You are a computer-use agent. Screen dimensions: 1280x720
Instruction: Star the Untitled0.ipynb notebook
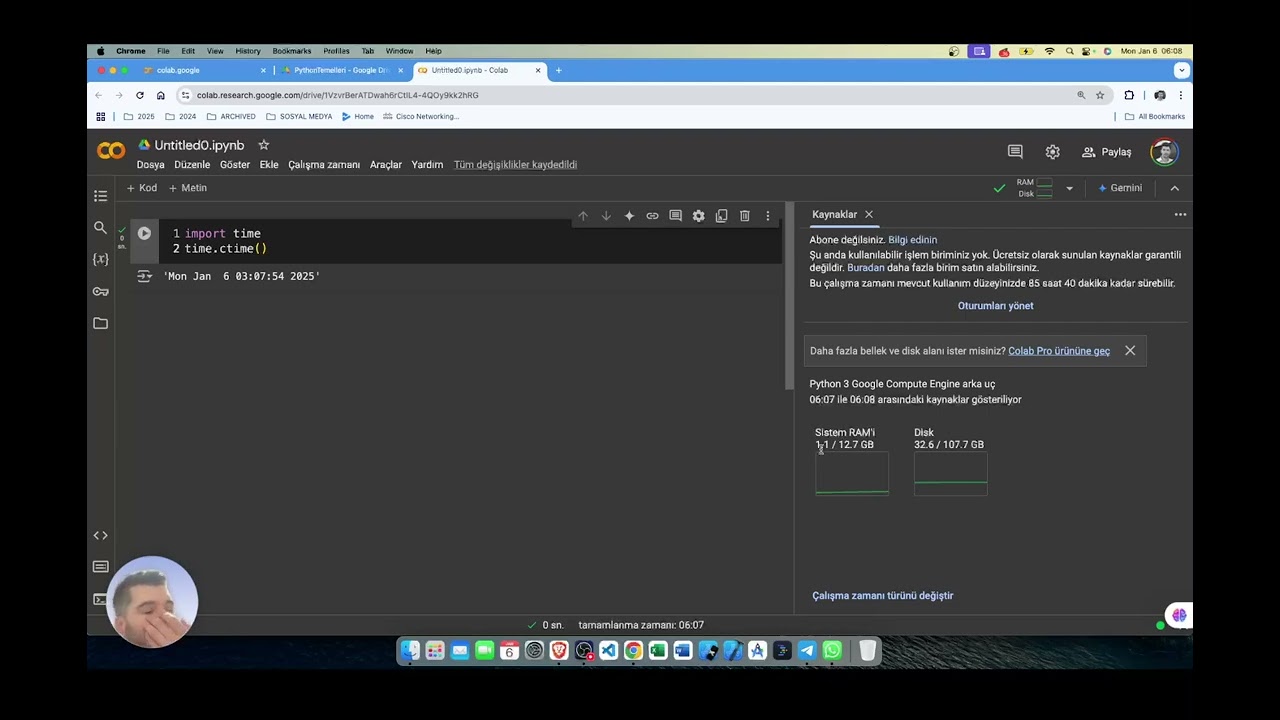264,145
